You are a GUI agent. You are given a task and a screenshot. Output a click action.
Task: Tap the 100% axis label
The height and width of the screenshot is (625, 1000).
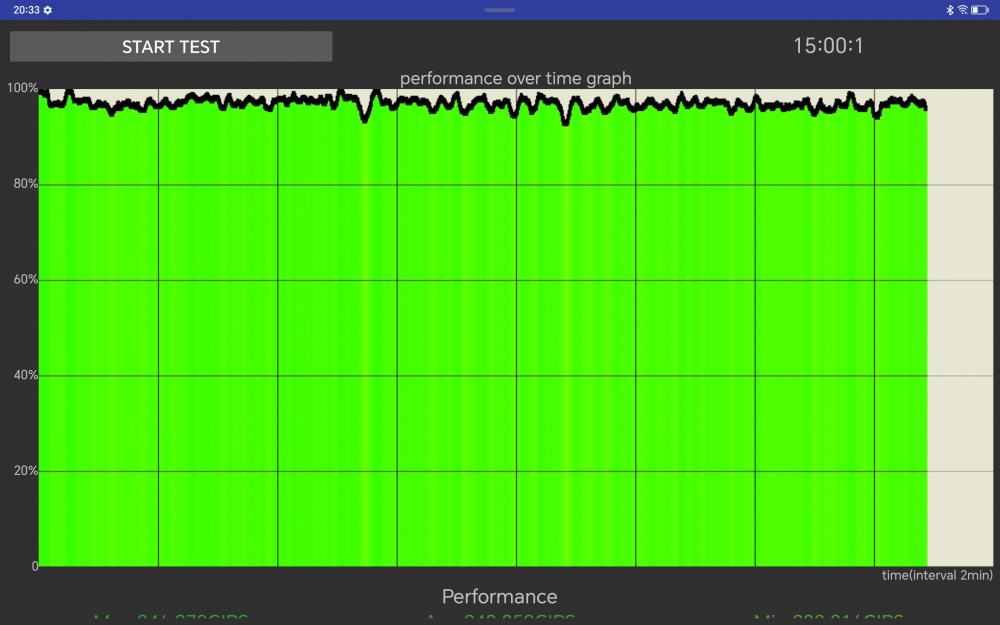22,88
